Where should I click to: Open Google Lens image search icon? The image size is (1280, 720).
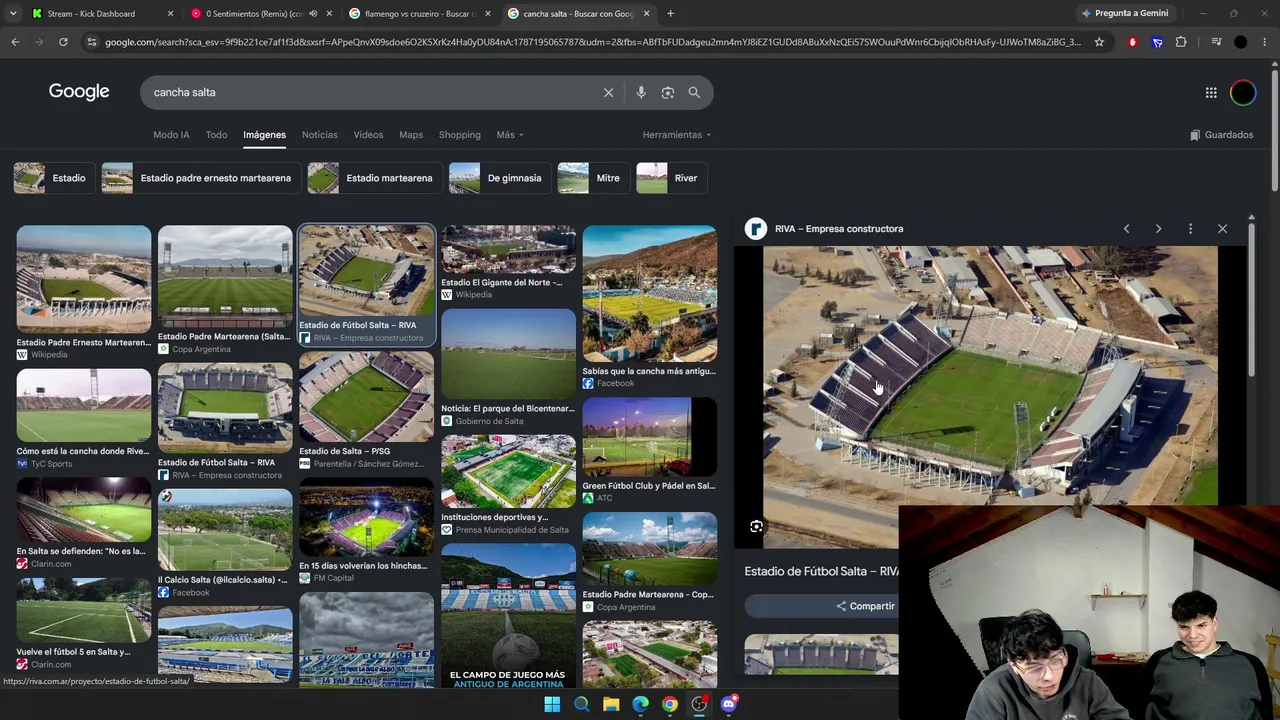click(x=667, y=92)
